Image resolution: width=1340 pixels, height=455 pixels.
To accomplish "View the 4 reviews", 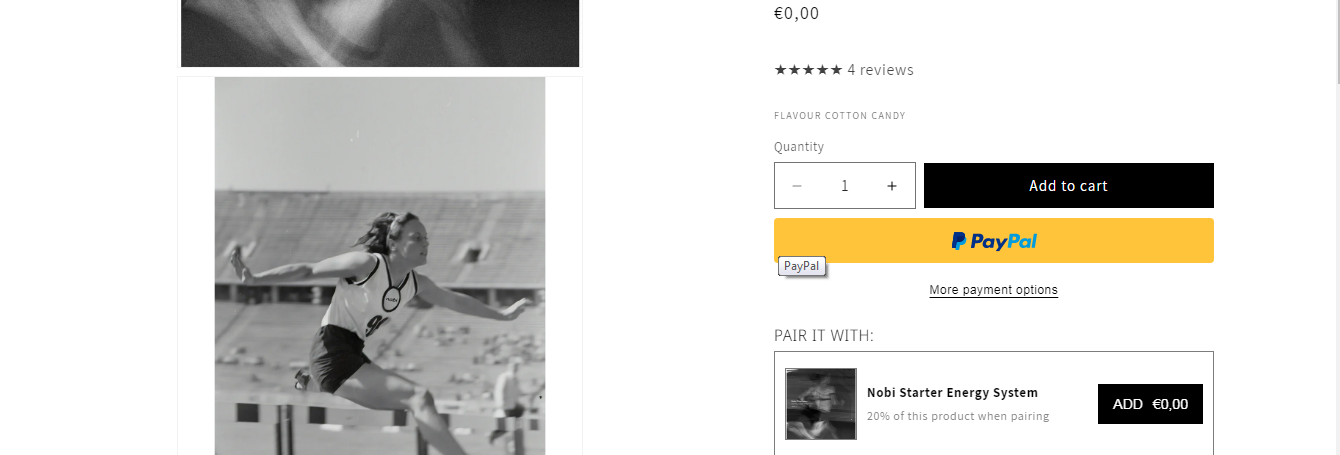I will 880,70.
